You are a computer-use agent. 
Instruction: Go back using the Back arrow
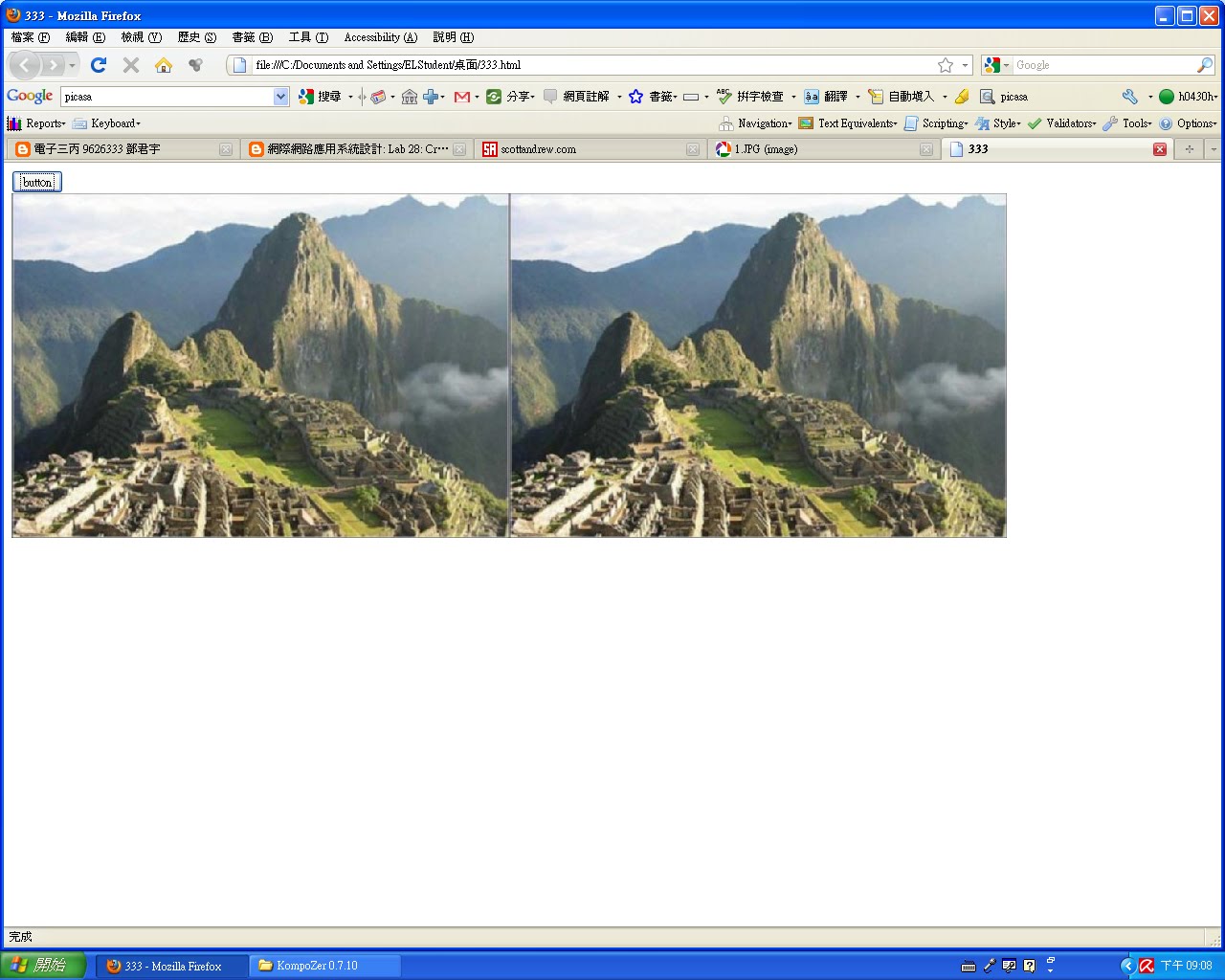coord(24,65)
